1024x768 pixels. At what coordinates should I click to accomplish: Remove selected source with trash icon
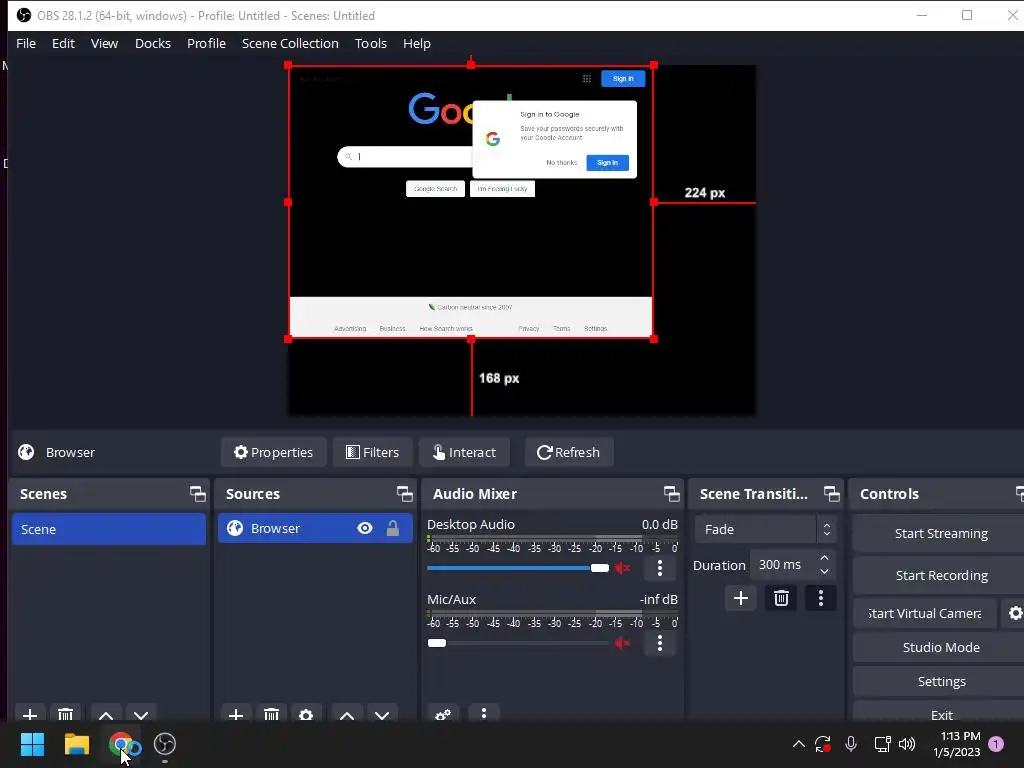tap(271, 714)
